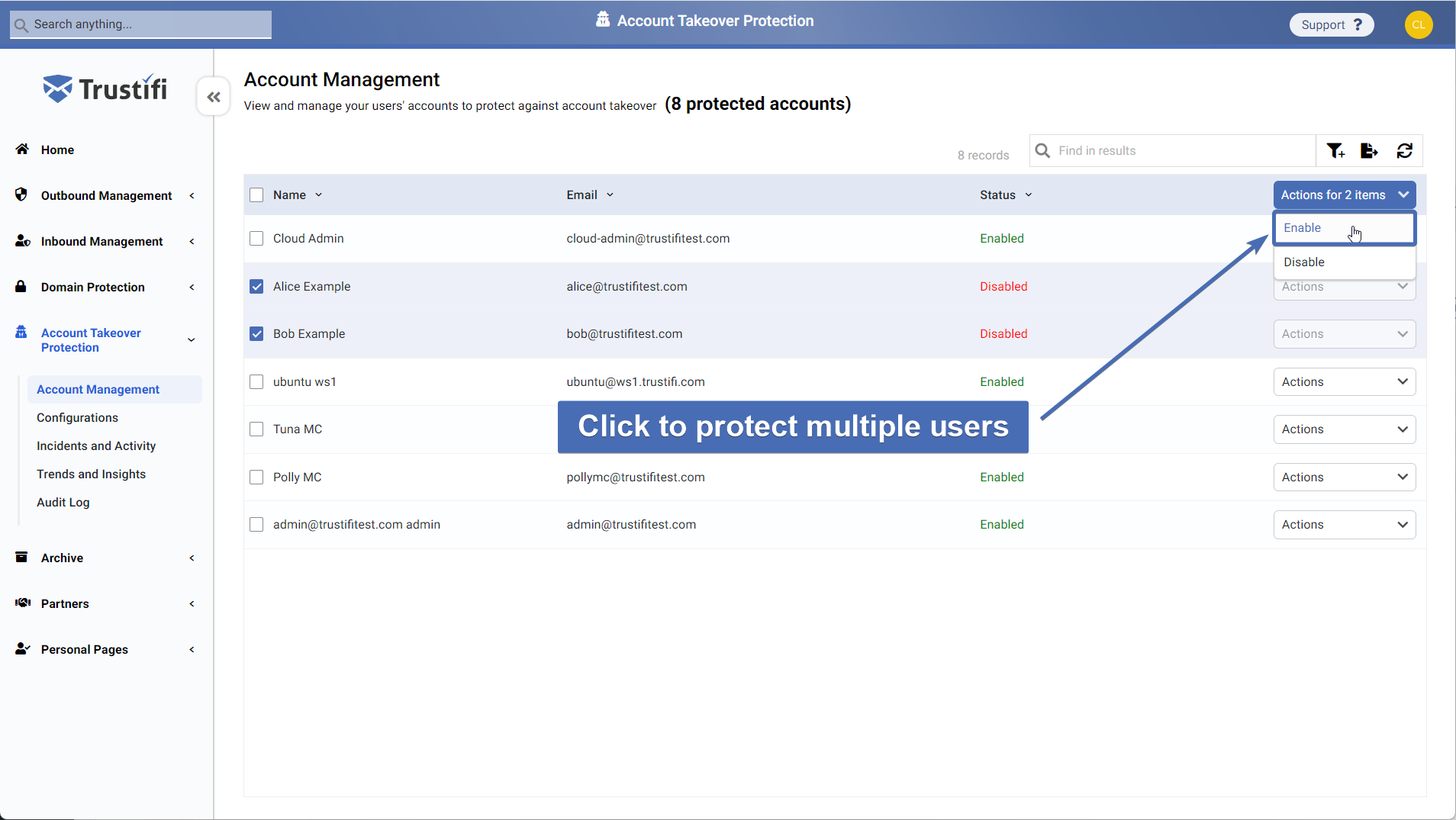This screenshot has width=1456, height=820.
Task: Open the CL user avatar menu
Action: tap(1419, 24)
